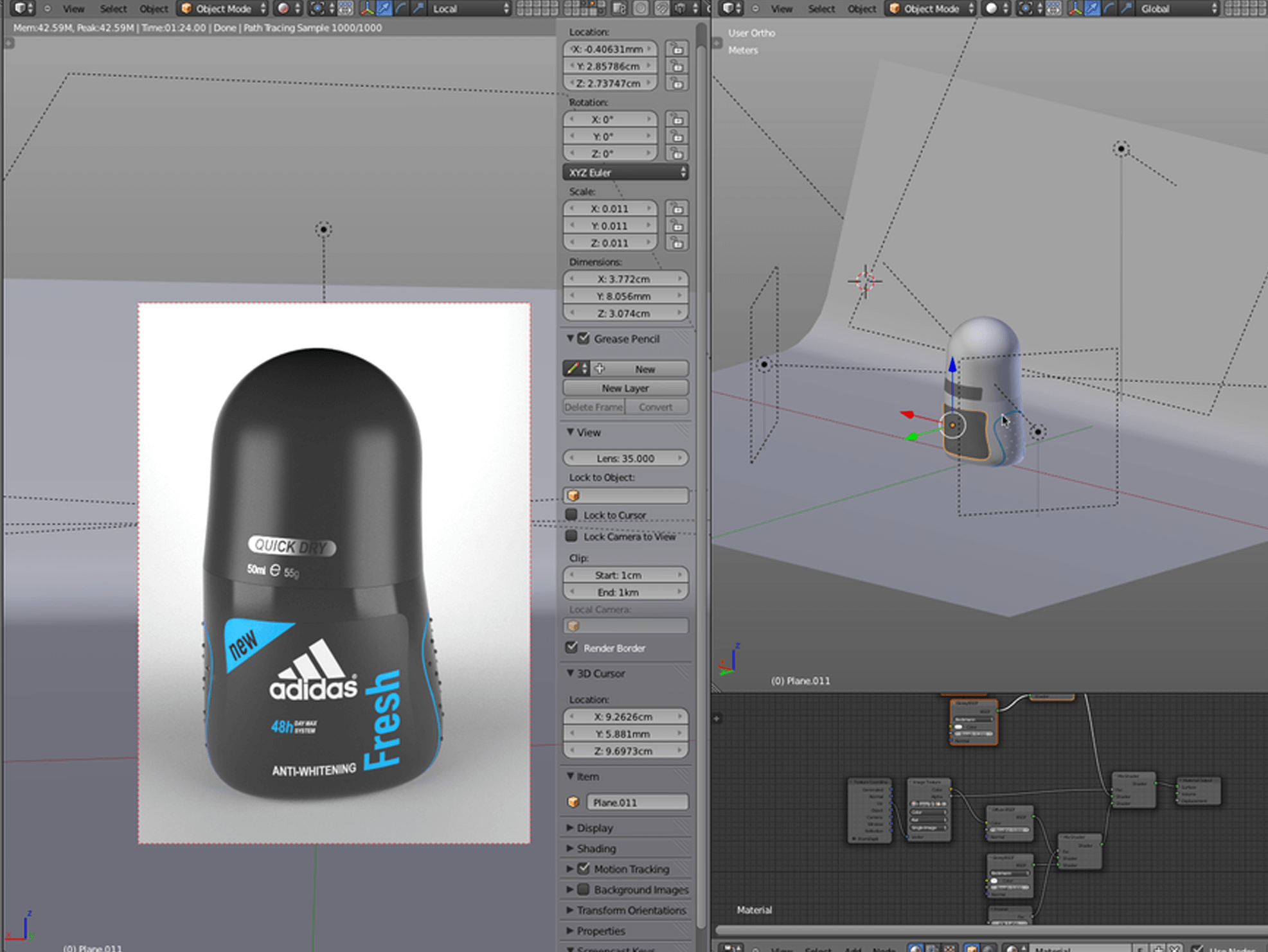Image resolution: width=1268 pixels, height=952 pixels.
Task: Open pivot point selector in right viewport header
Action: tap(1030, 8)
